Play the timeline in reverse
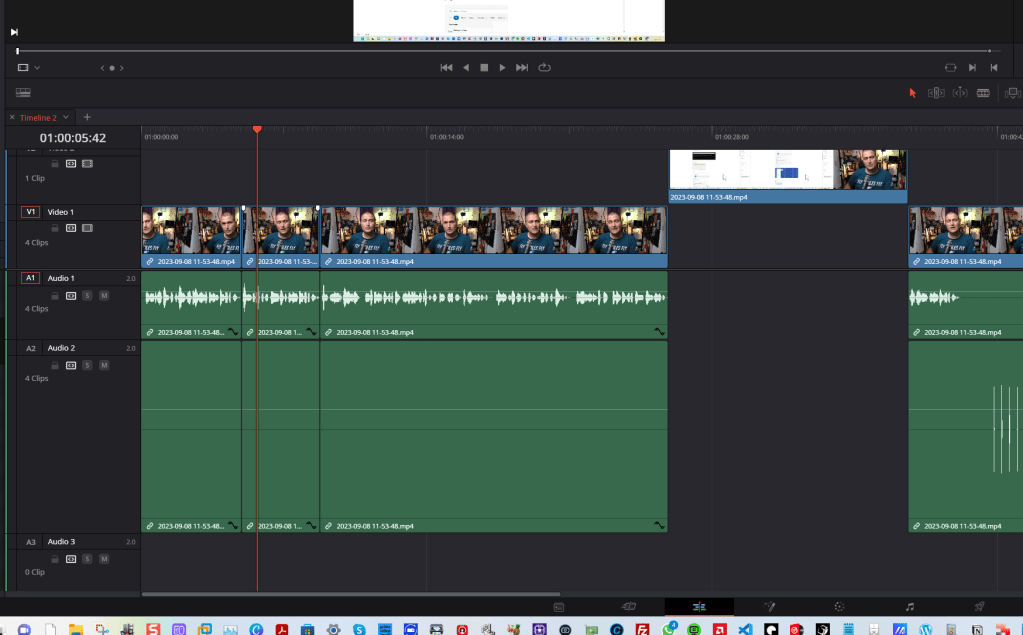 coord(466,67)
